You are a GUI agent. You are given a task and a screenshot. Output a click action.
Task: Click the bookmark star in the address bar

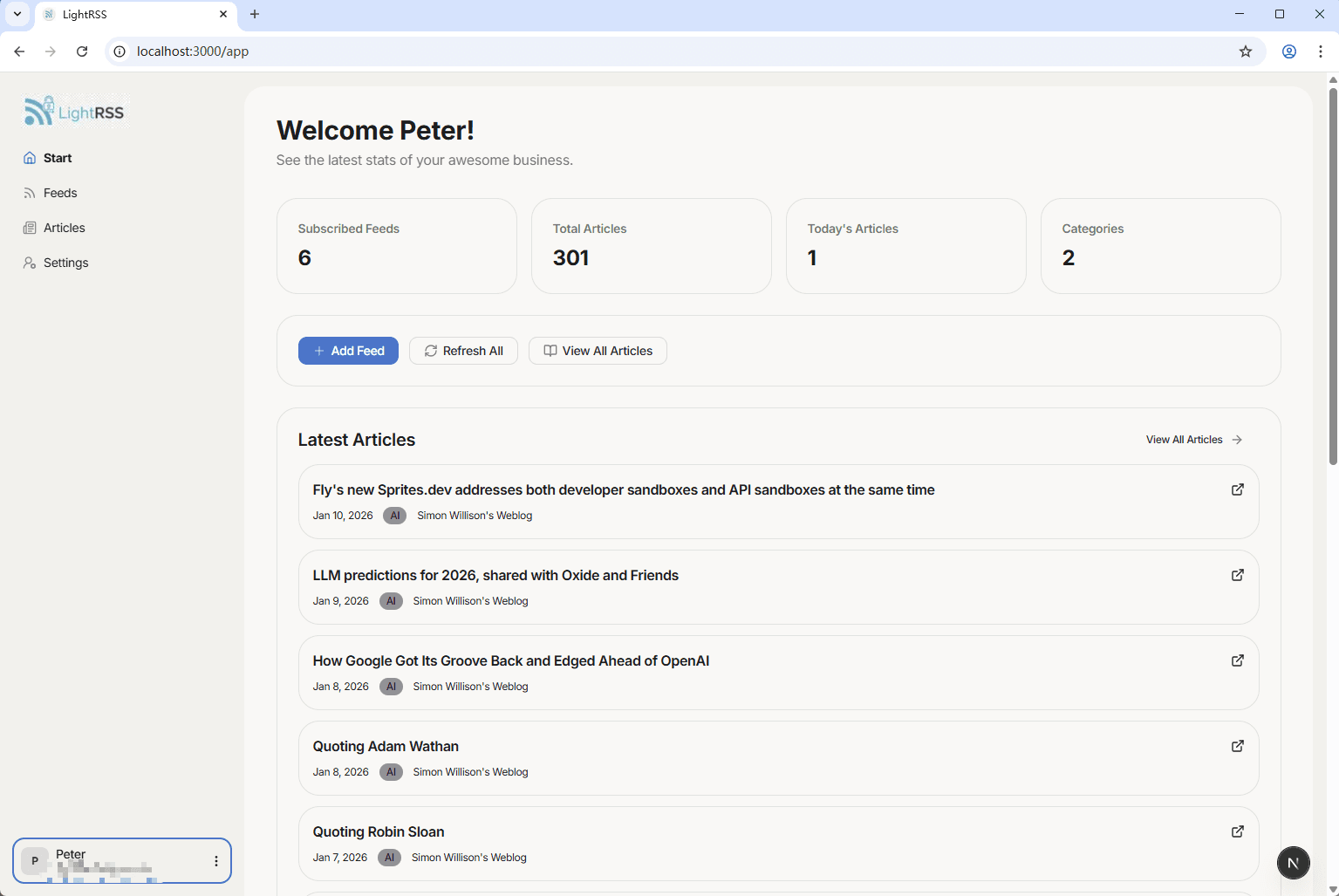pyautogui.click(x=1245, y=51)
